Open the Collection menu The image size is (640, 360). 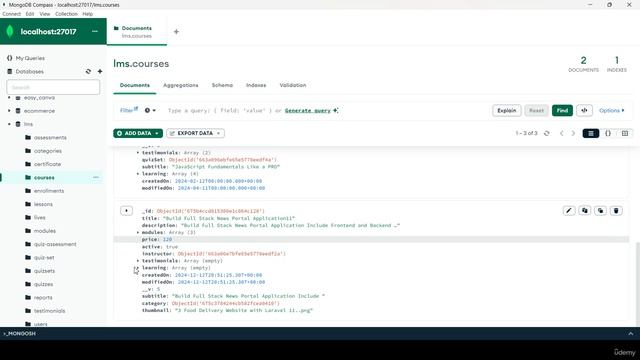click(x=66, y=14)
